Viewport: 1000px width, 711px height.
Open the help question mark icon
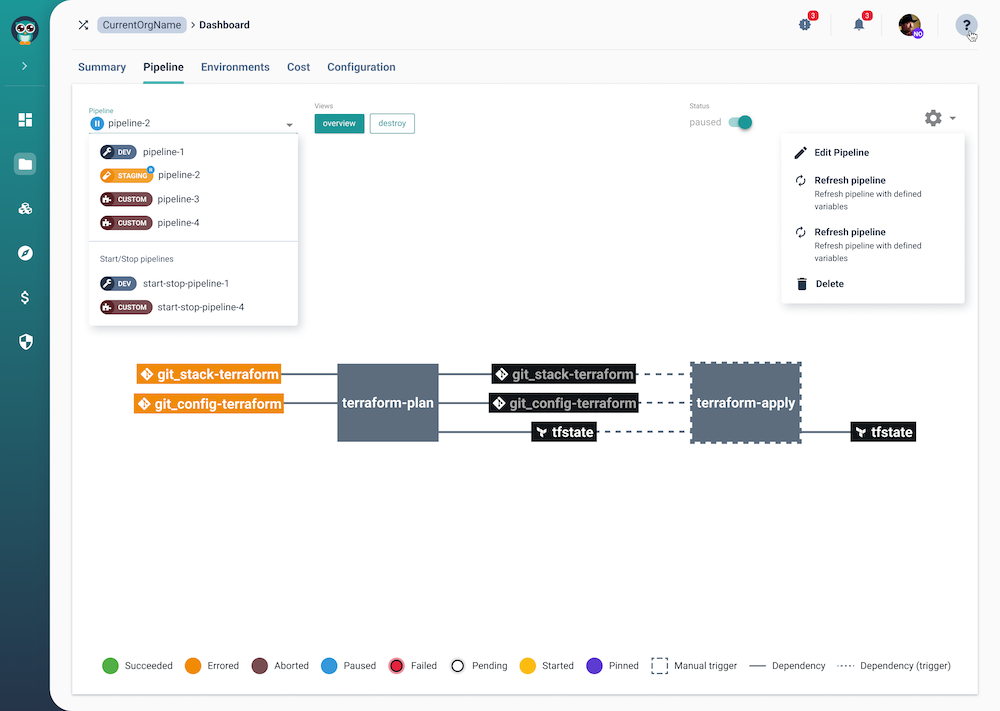point(966,25)
